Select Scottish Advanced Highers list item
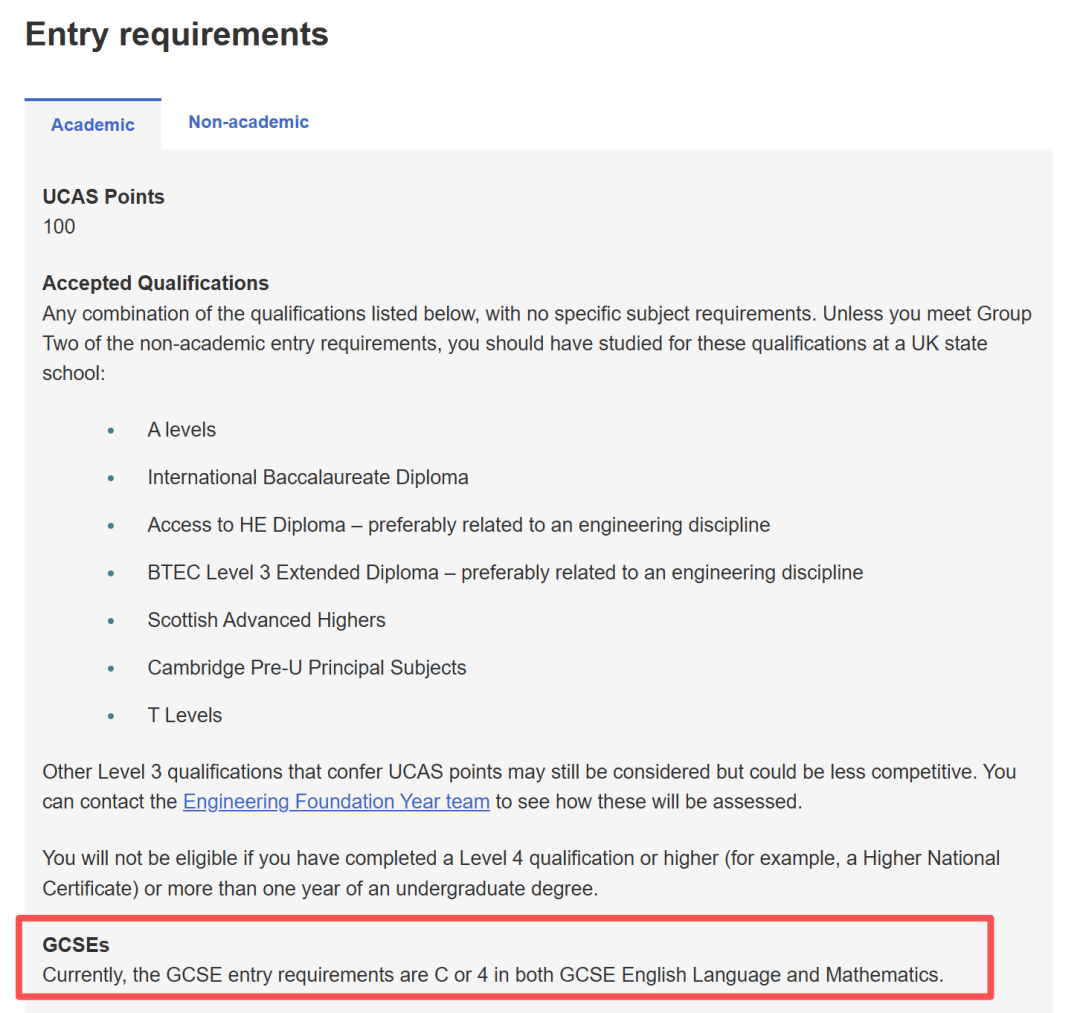1080x1013 pixels. [267, 620]
